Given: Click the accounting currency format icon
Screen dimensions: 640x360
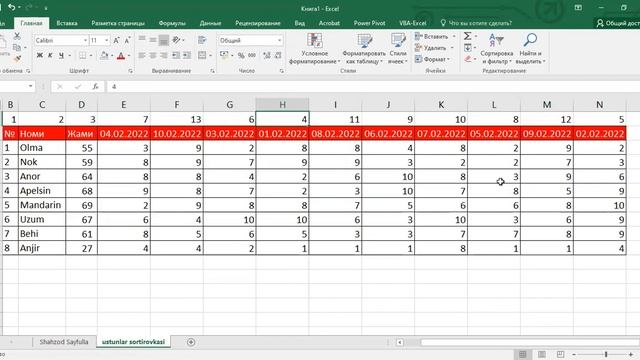Looking at the screenshot, I should click(x=224, y=55).
